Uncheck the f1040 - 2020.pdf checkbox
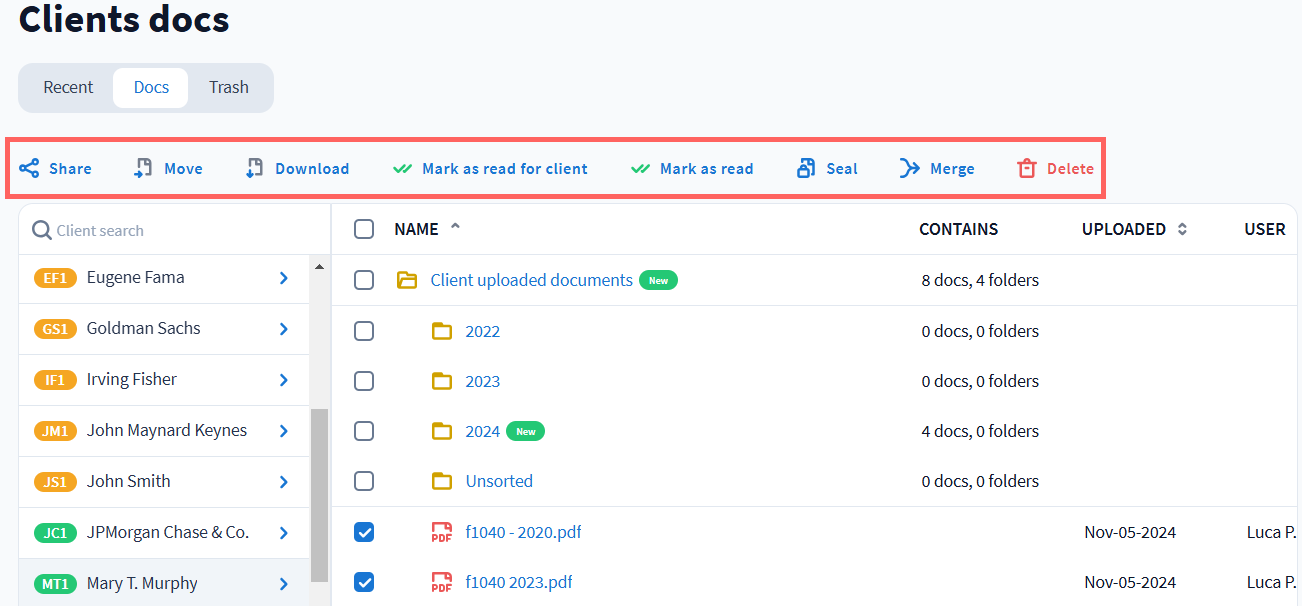Viewport: 1302px width, 606px height. tap(364, 532)
